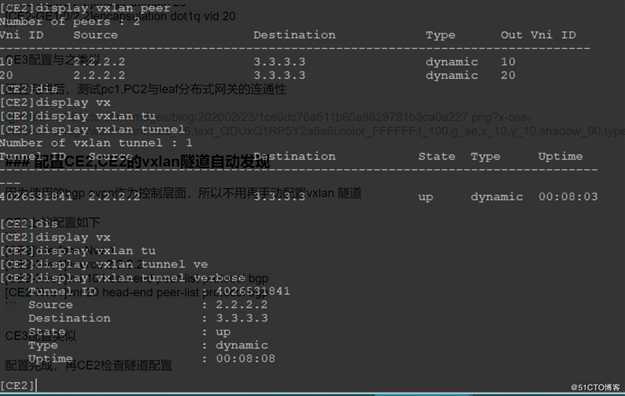The height and width of the screenshot is (396, 625).
Task: Click 'Type' header in the peer table
Action: [440, 35]
